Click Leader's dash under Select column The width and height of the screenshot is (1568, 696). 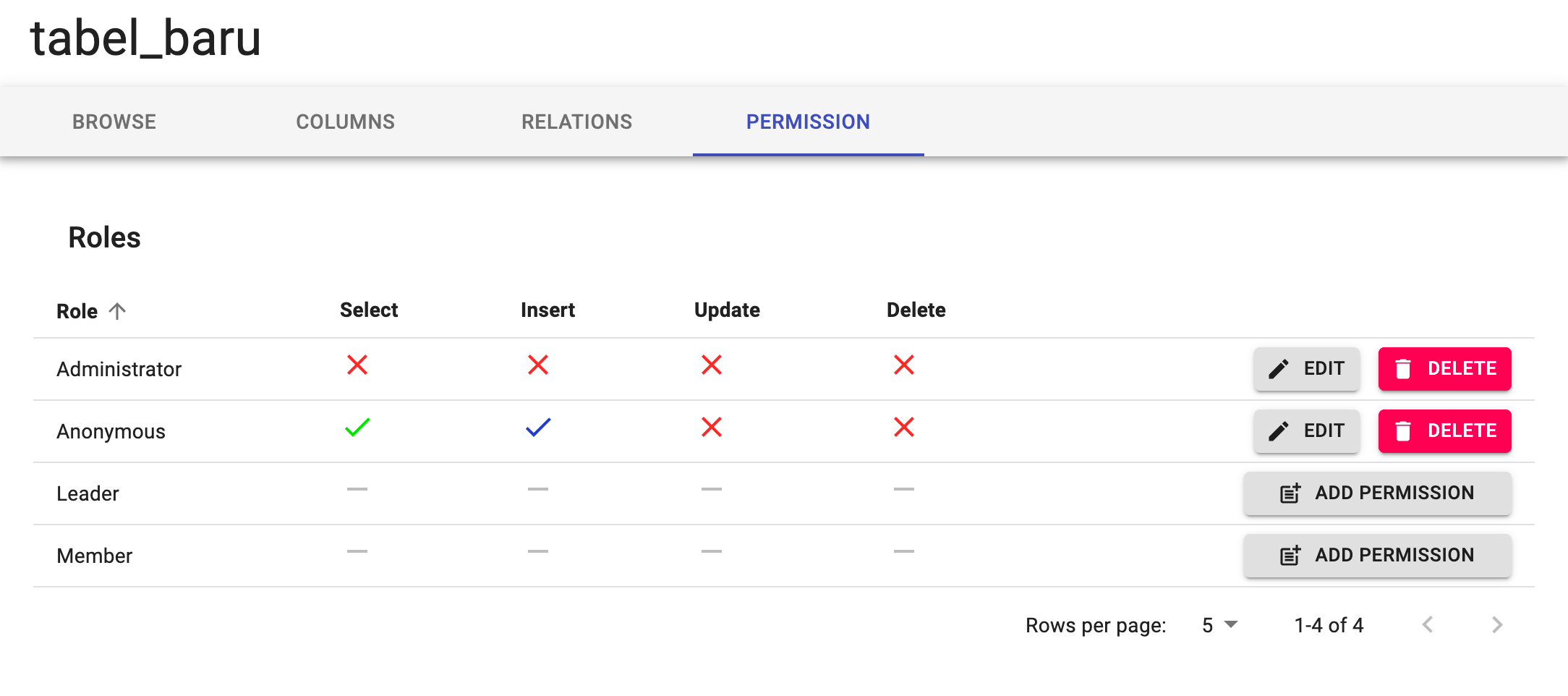pos(357,489)
